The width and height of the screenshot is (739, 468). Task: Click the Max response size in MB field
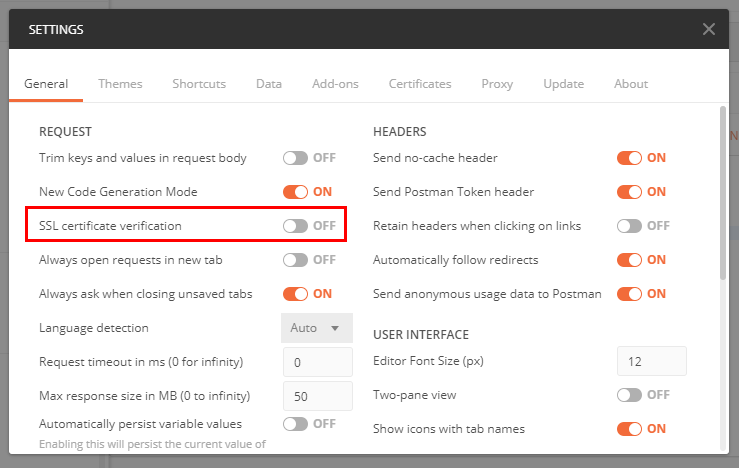[318, 396]
